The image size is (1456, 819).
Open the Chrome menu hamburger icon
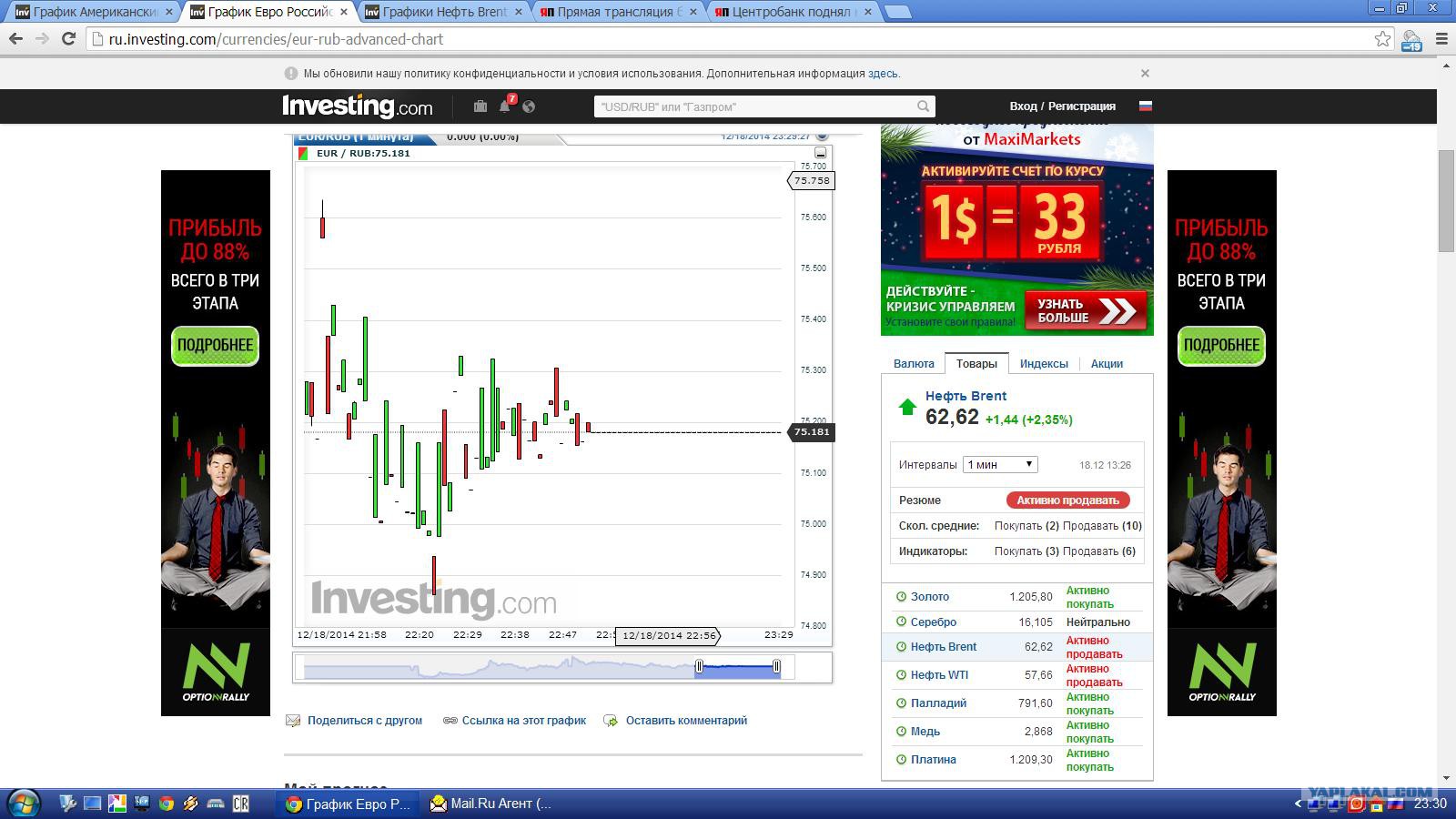(x=1441, y=39)
